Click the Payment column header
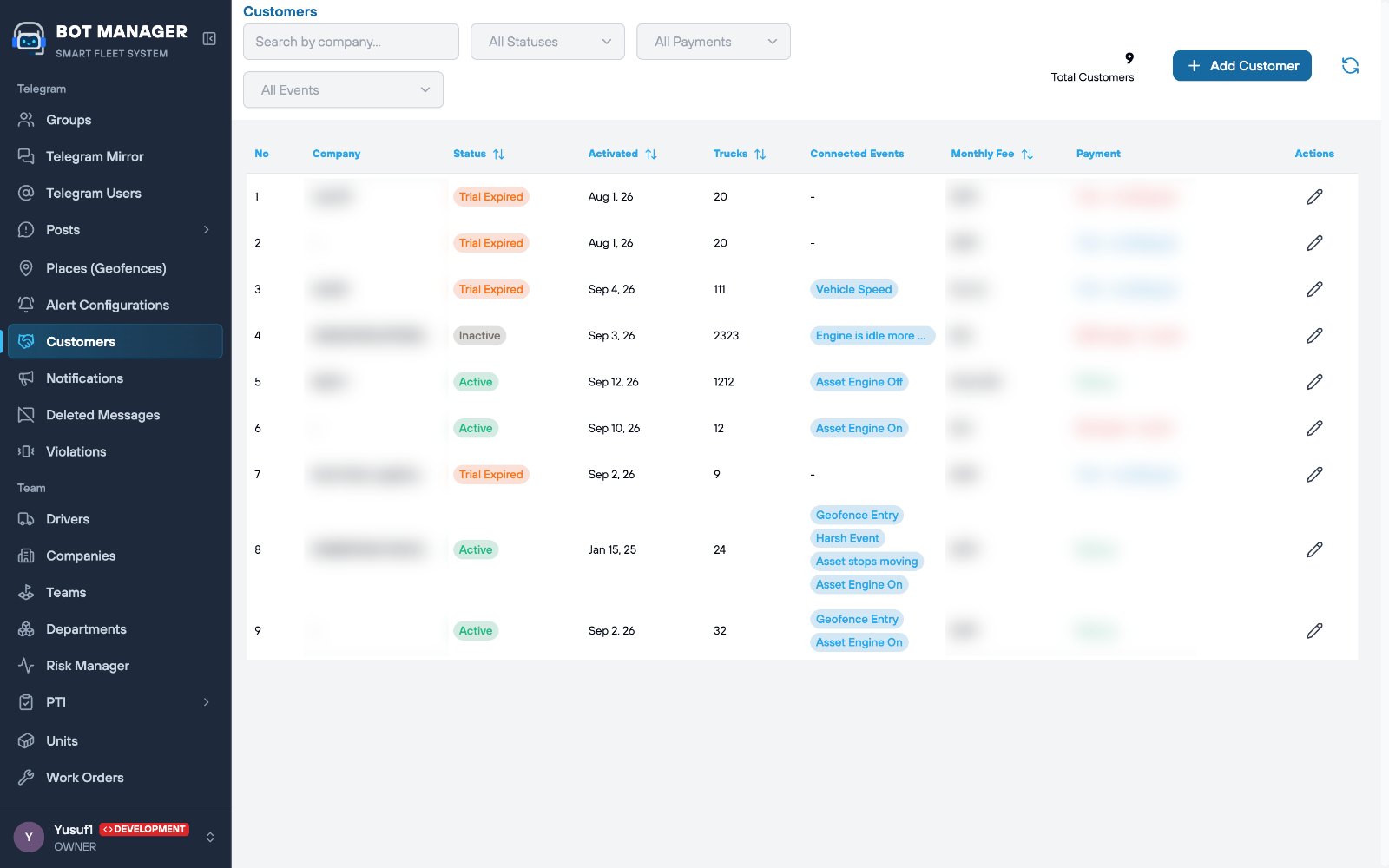 (1098, 154)
